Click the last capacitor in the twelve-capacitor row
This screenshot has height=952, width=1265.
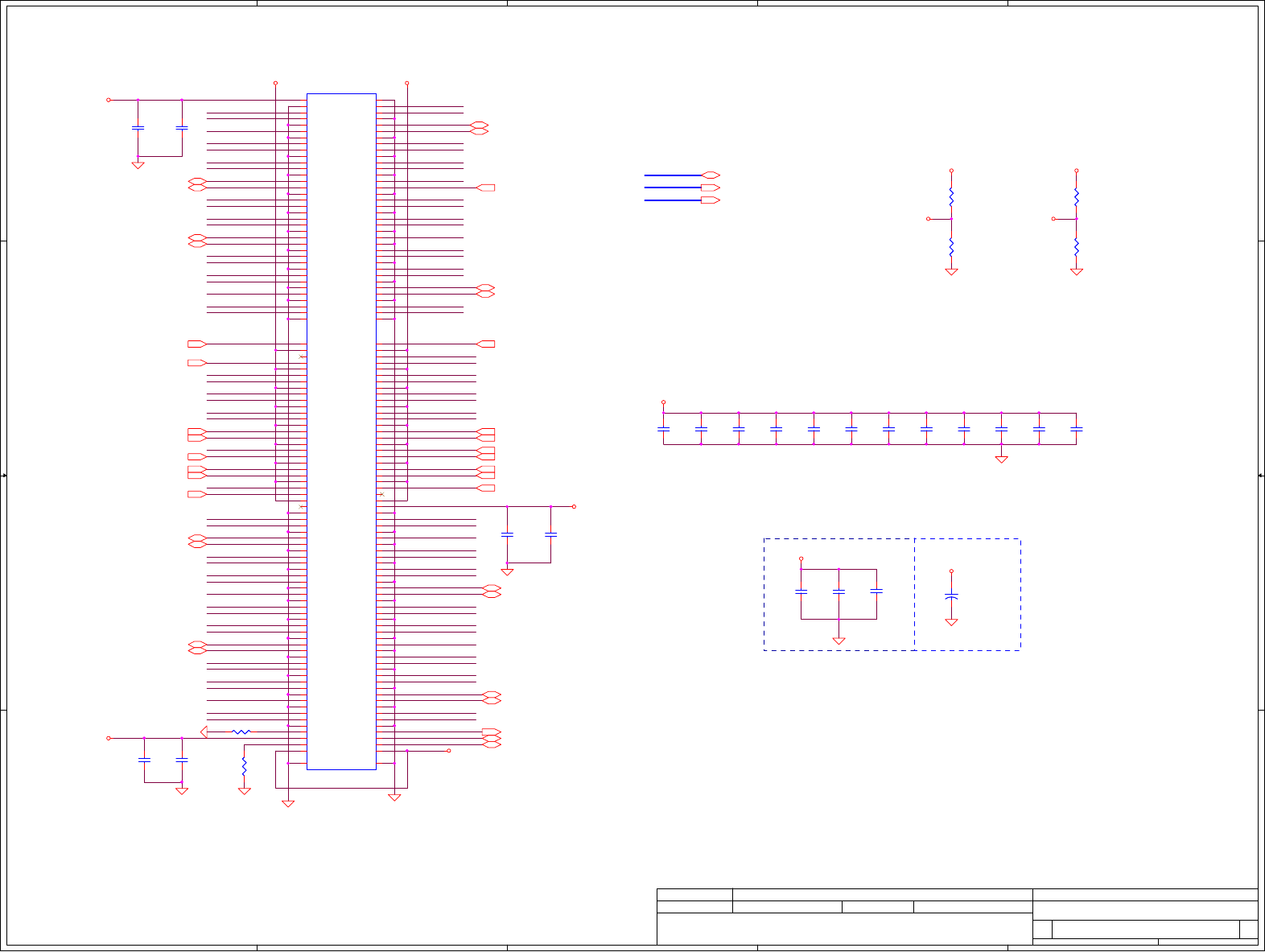pos(1077,430)
